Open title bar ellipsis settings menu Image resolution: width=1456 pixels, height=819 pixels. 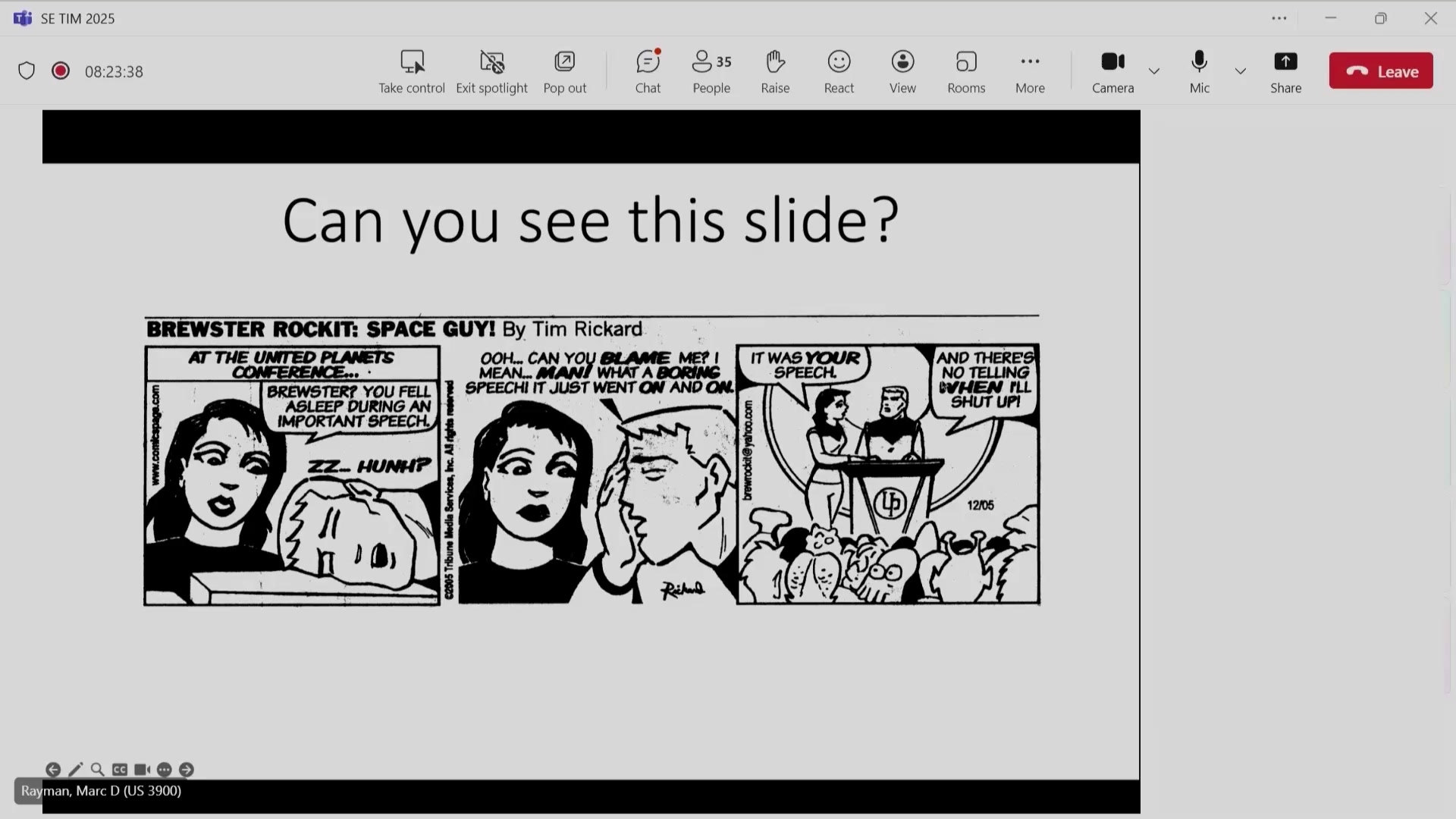coord(1279,18)
